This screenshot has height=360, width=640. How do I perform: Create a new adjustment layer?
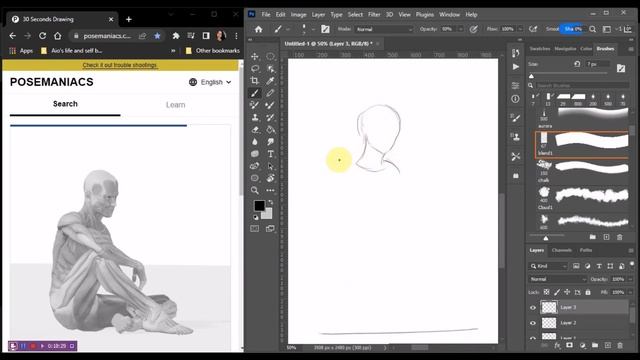582,345
